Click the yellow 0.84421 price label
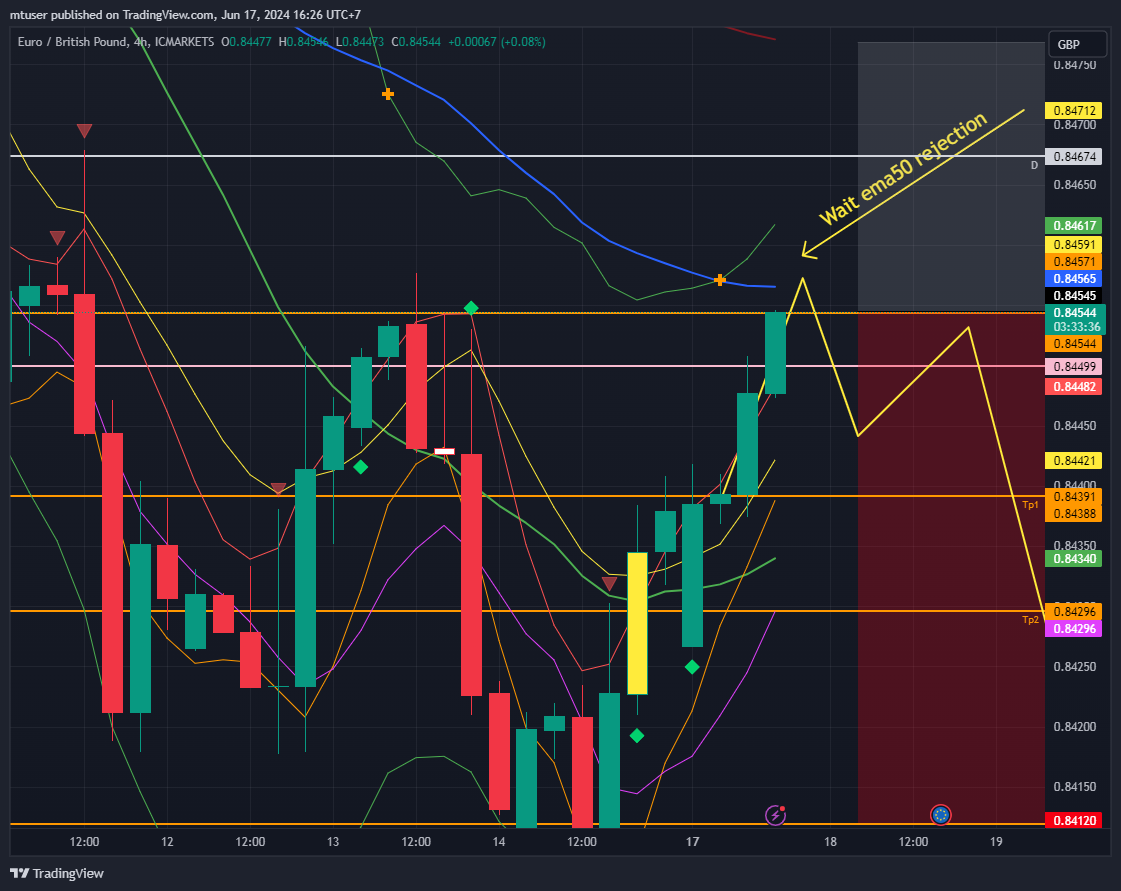This screenshot has height=891, width=1121. click(x=1074, y=460)
